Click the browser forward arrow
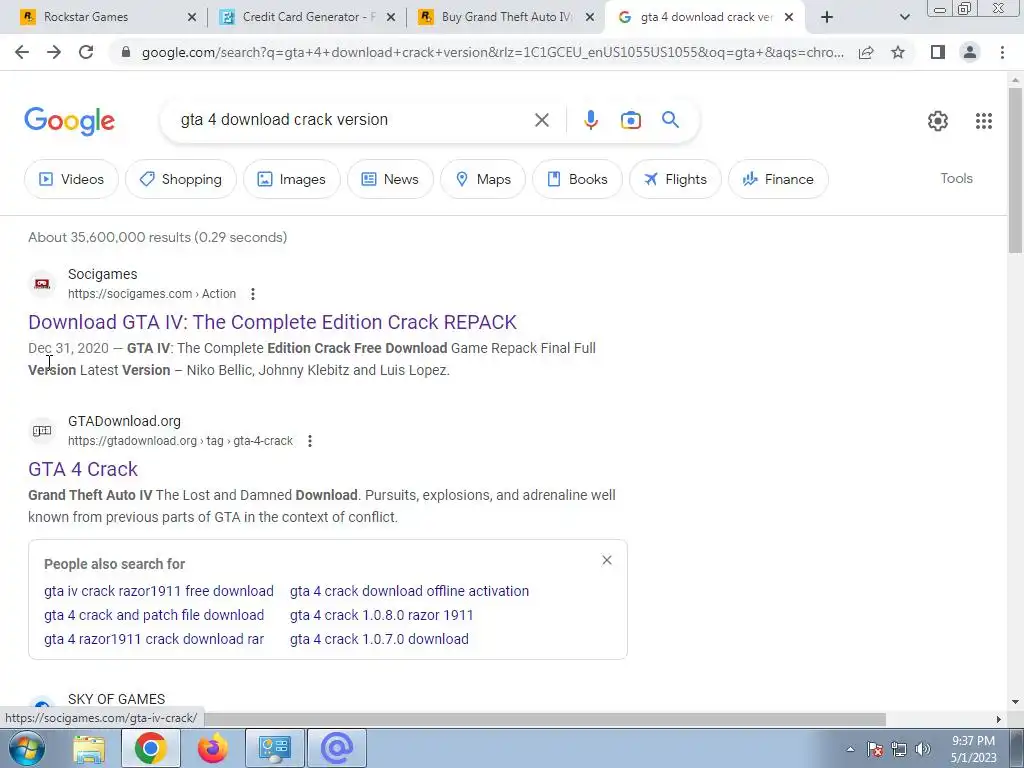 coord(54,52)
